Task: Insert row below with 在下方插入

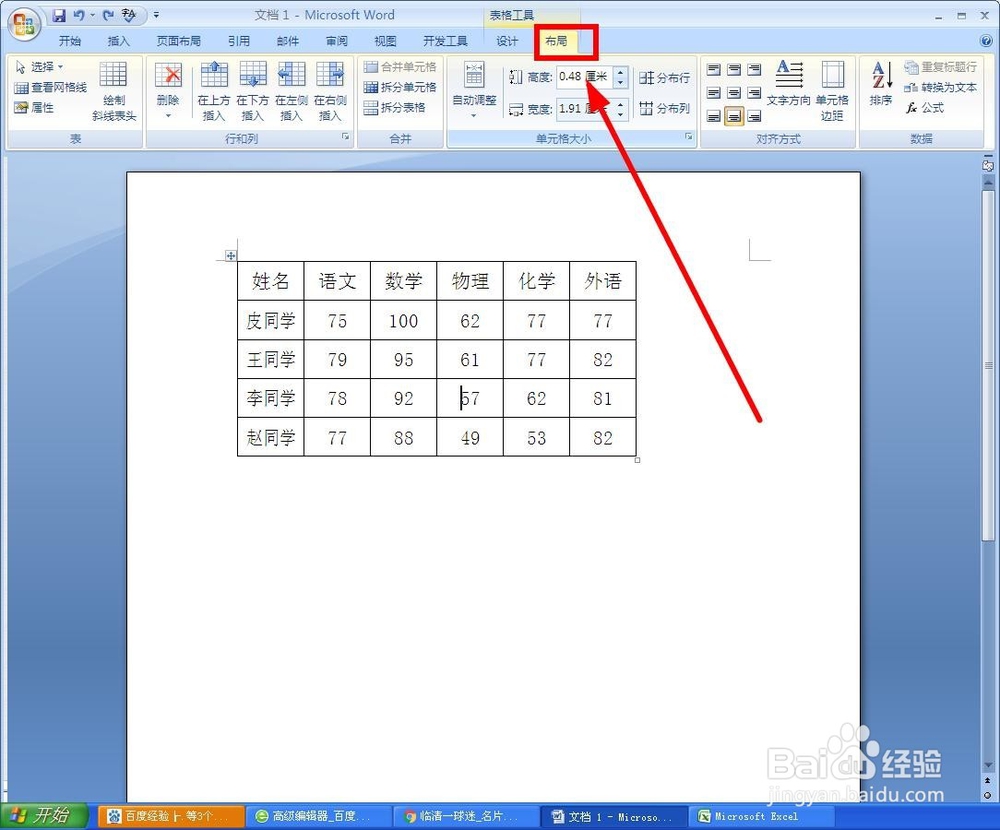Action: click(253, 91)
